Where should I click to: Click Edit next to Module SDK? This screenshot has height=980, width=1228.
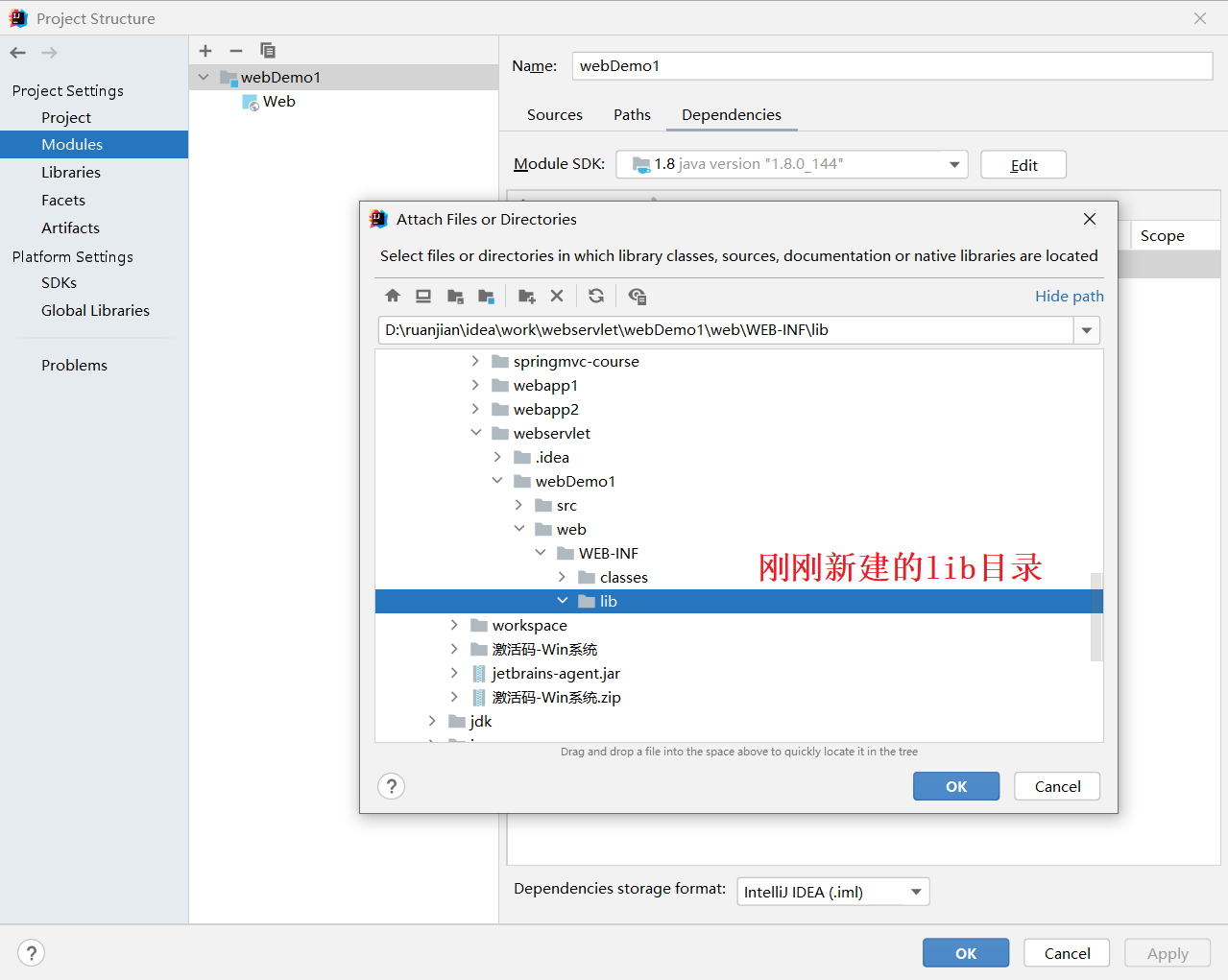click(1023, 165)
